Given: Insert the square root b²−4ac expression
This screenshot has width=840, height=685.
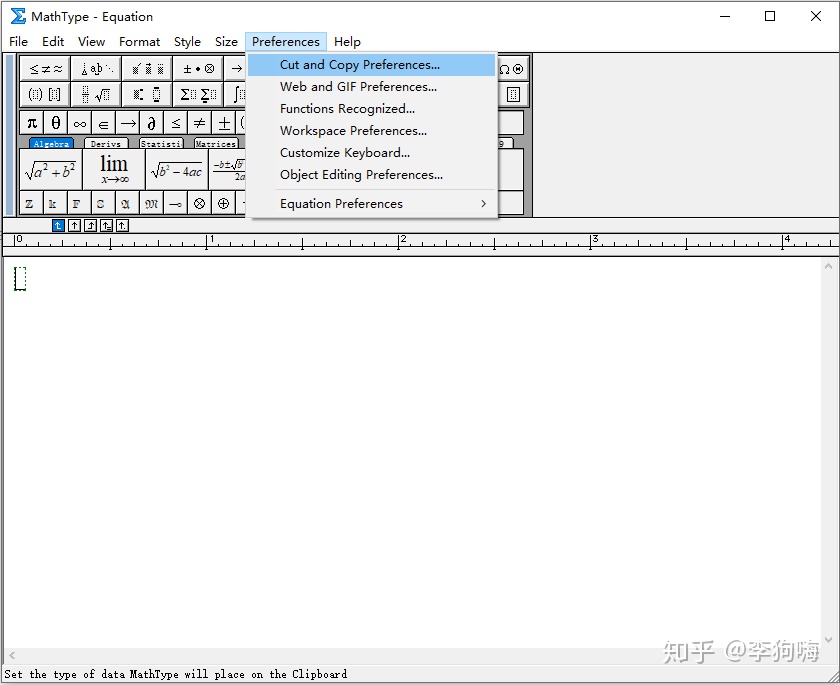Looking at the screenshot, I should click(177, 170).
